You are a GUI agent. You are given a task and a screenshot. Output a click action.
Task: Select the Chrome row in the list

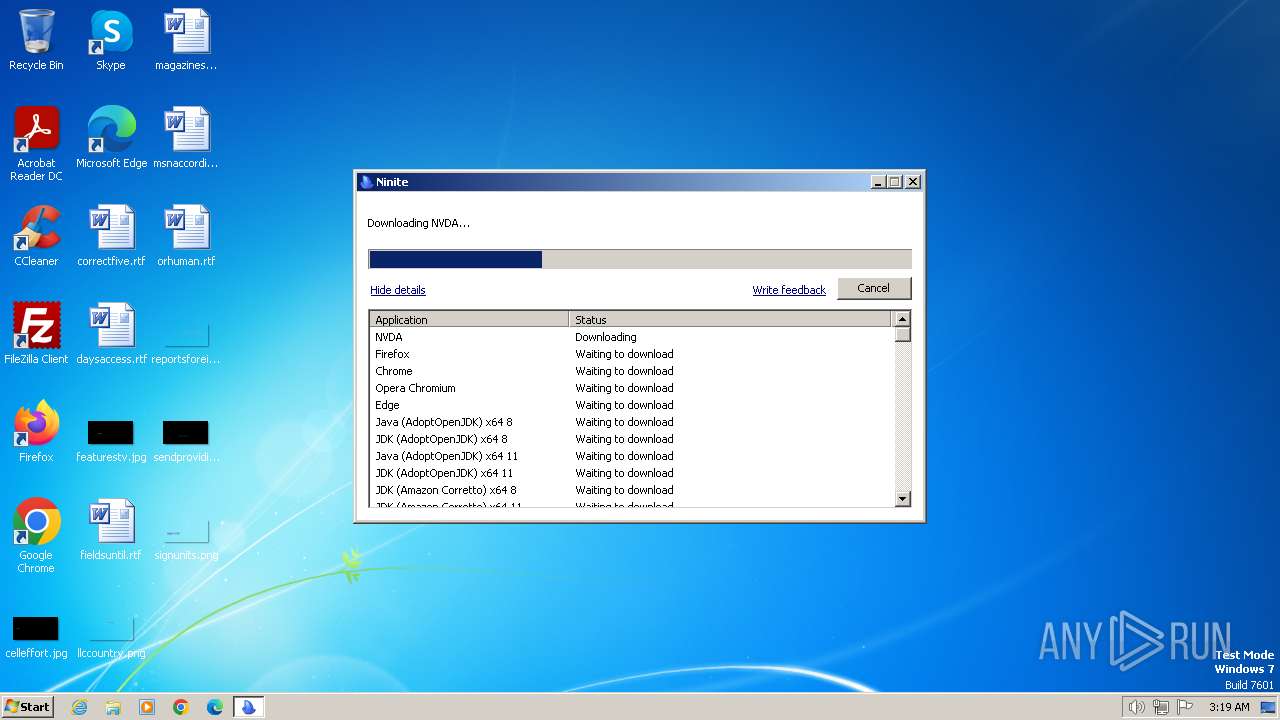(631, 371)
